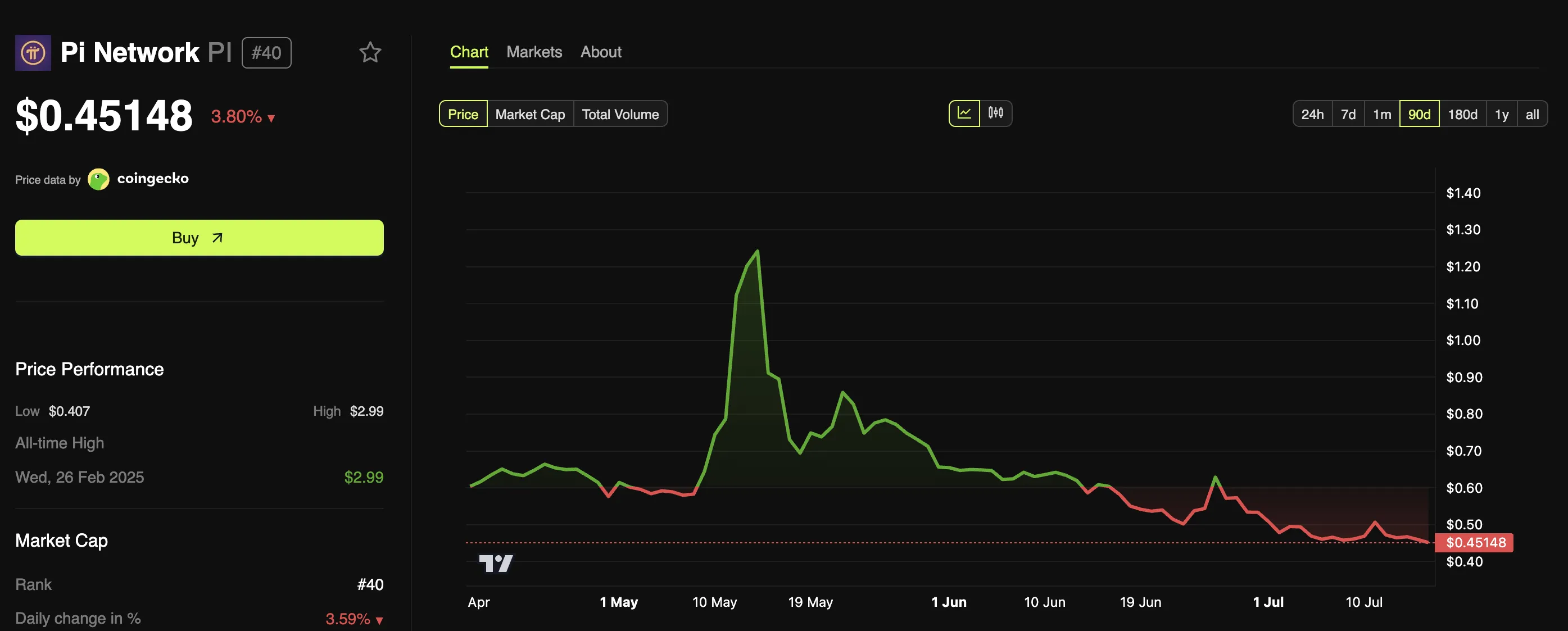Select the Price chart toggle
Screen dimensions: 1568x631
click(x=463, y=115)
